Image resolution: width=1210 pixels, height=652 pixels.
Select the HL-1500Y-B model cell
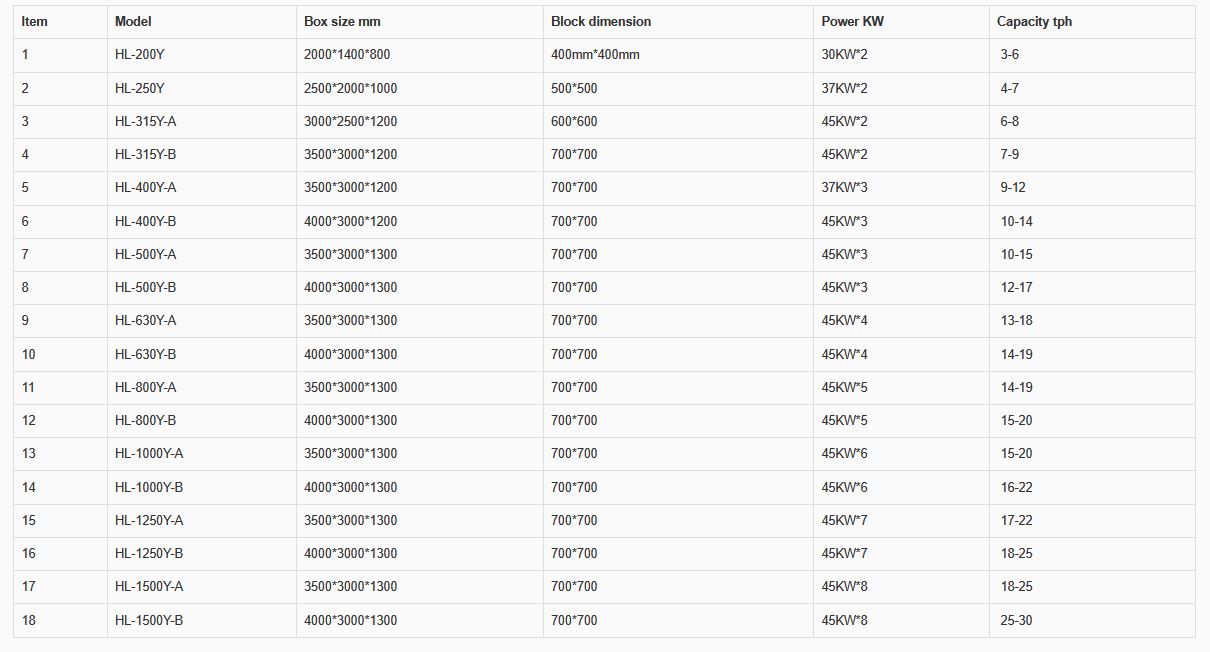click(149, 620)
